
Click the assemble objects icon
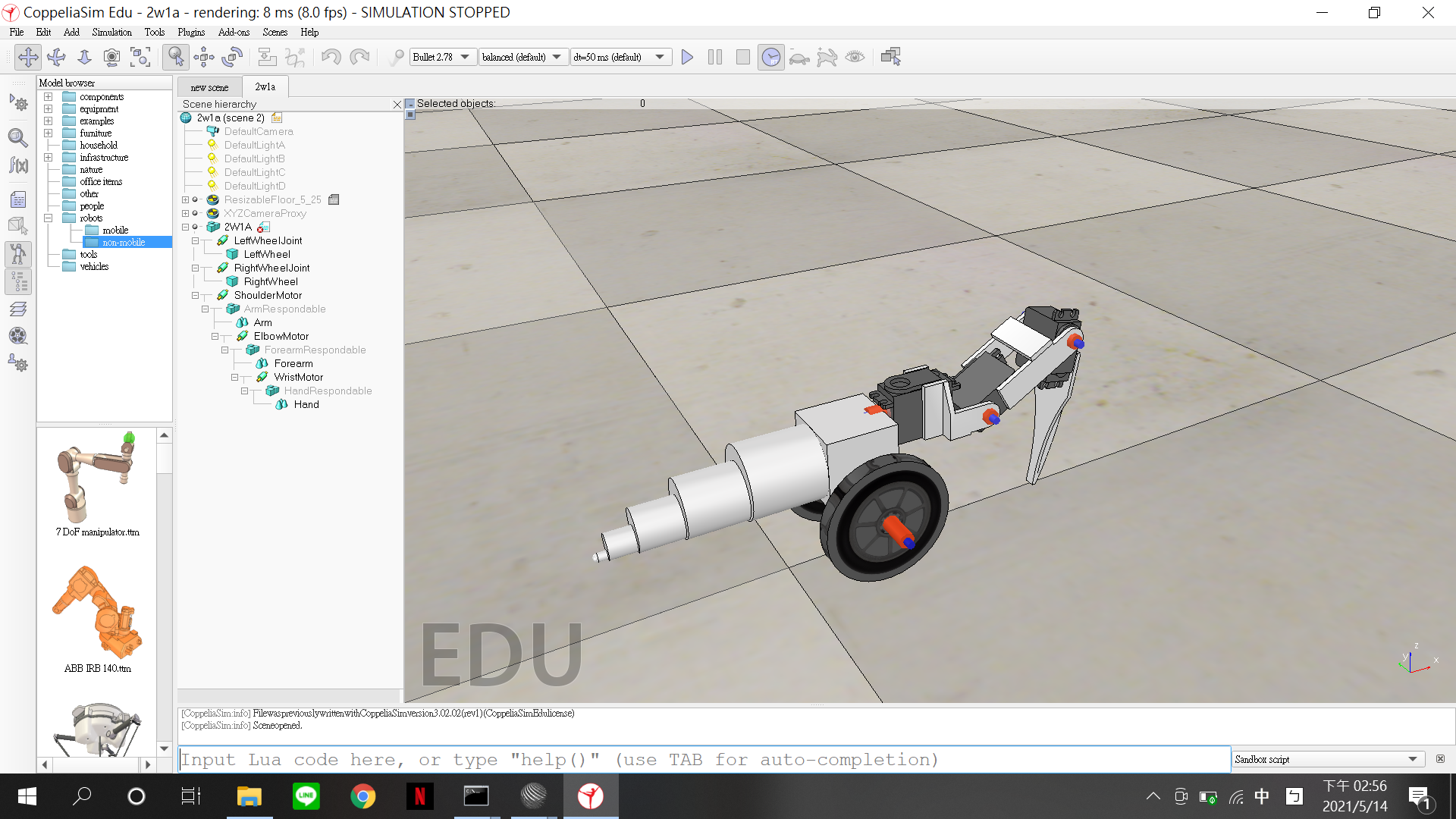click(x=266, y=57)
